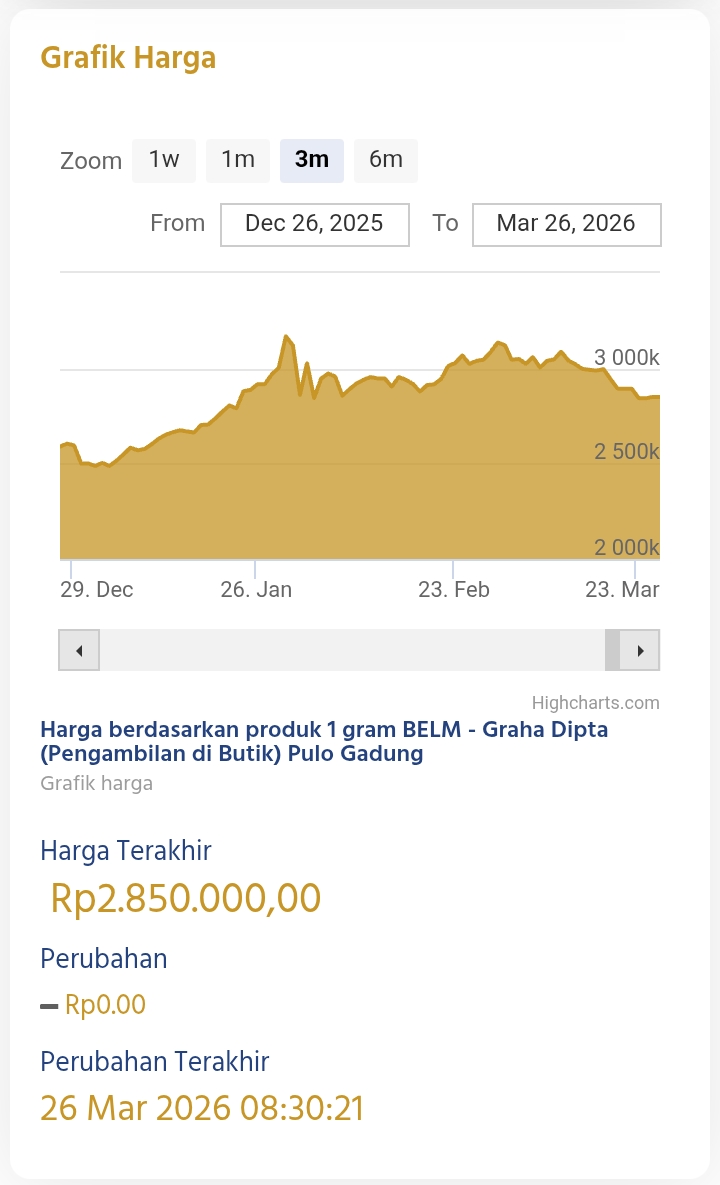Click the 29. Dec axis label

click(96, 589)
